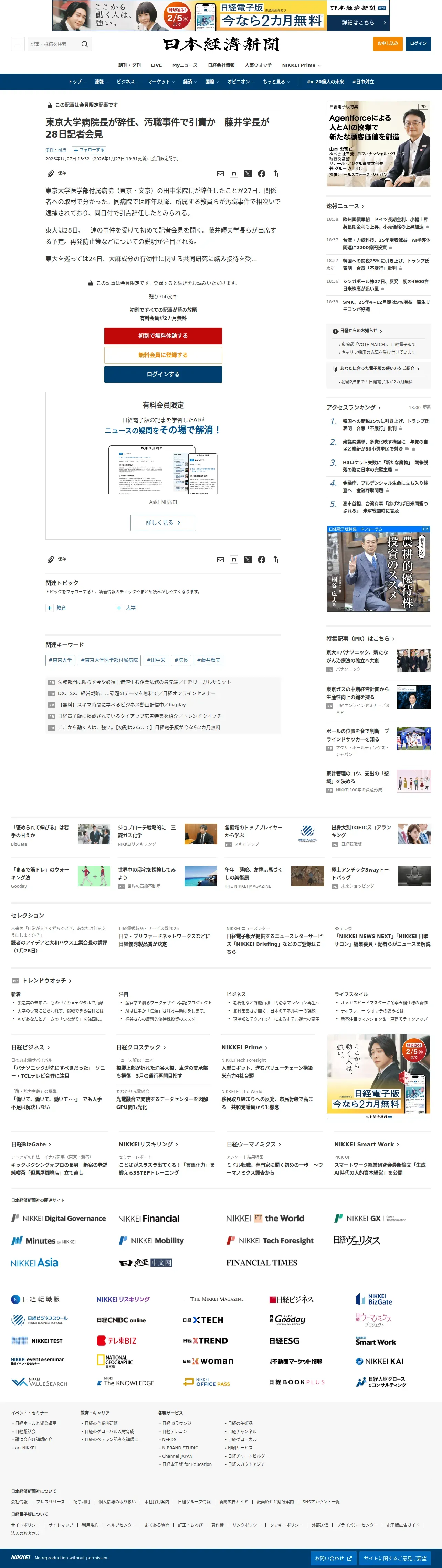Viewport: 442px width, 1568px height.
Task: Open the Ask! NIKKEI preview thumbnail
Action: tap(163, 470)
